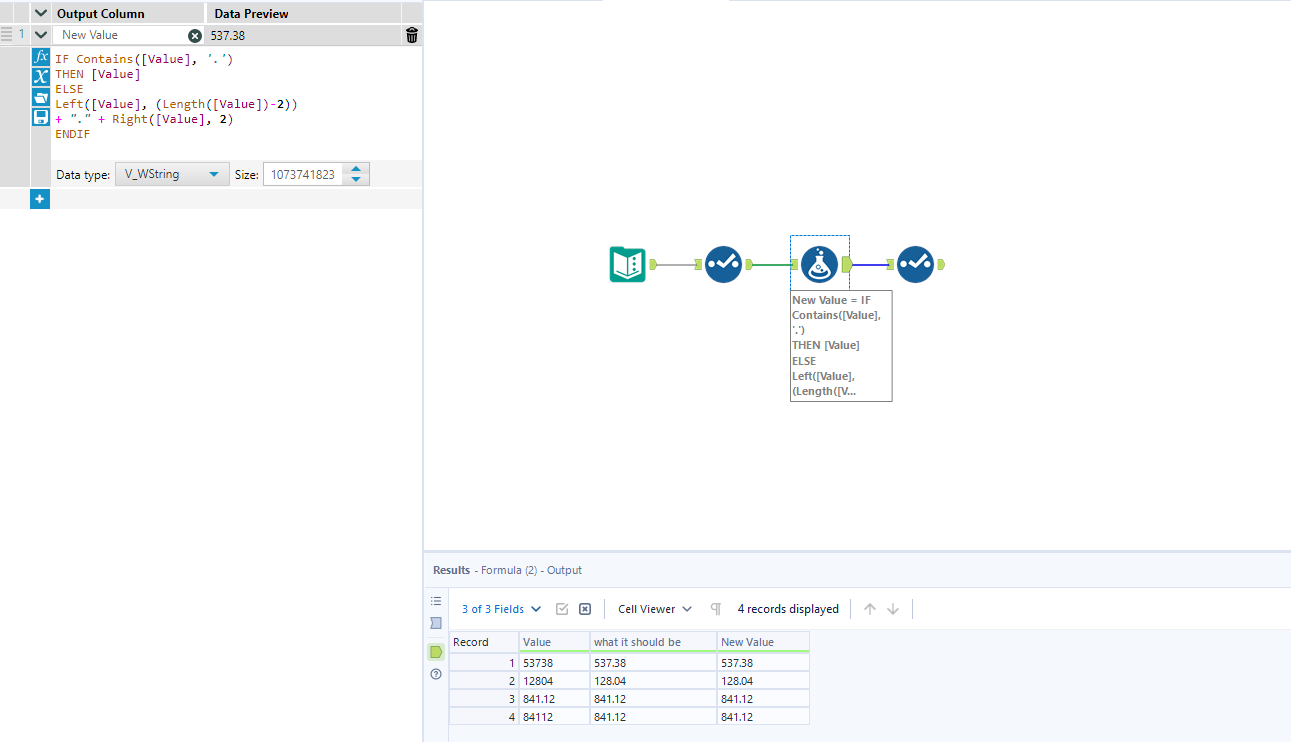Open the insert function (fx) menu
Image resolution: width=1291 pixels, height=742 pixels.
[x=40, y=57]
